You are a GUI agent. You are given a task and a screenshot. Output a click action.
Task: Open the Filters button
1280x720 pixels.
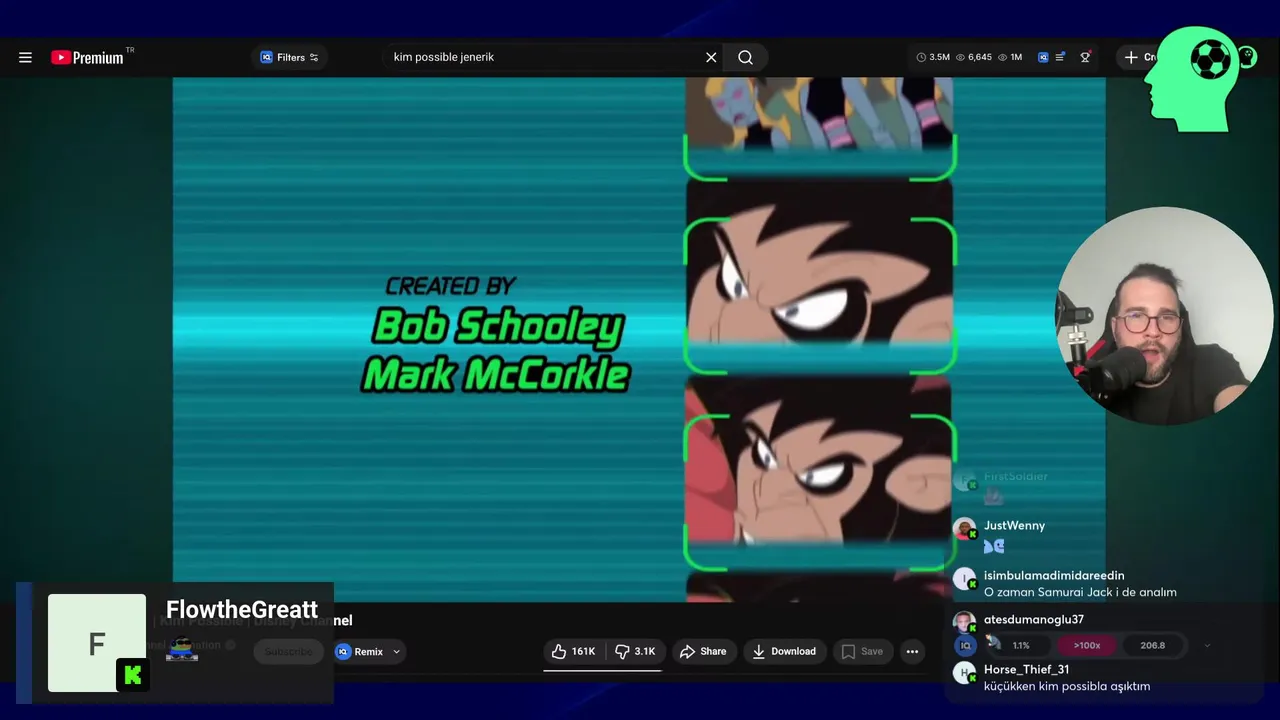coord(289,57)
